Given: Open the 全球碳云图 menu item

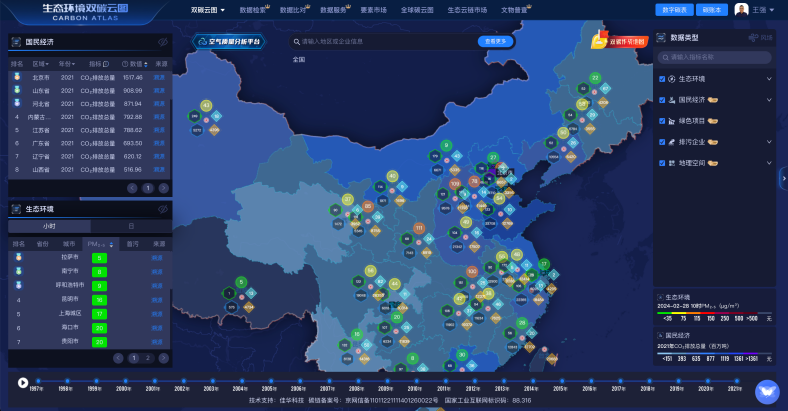Looking at the screenshot, I should [x=417, y=10].
